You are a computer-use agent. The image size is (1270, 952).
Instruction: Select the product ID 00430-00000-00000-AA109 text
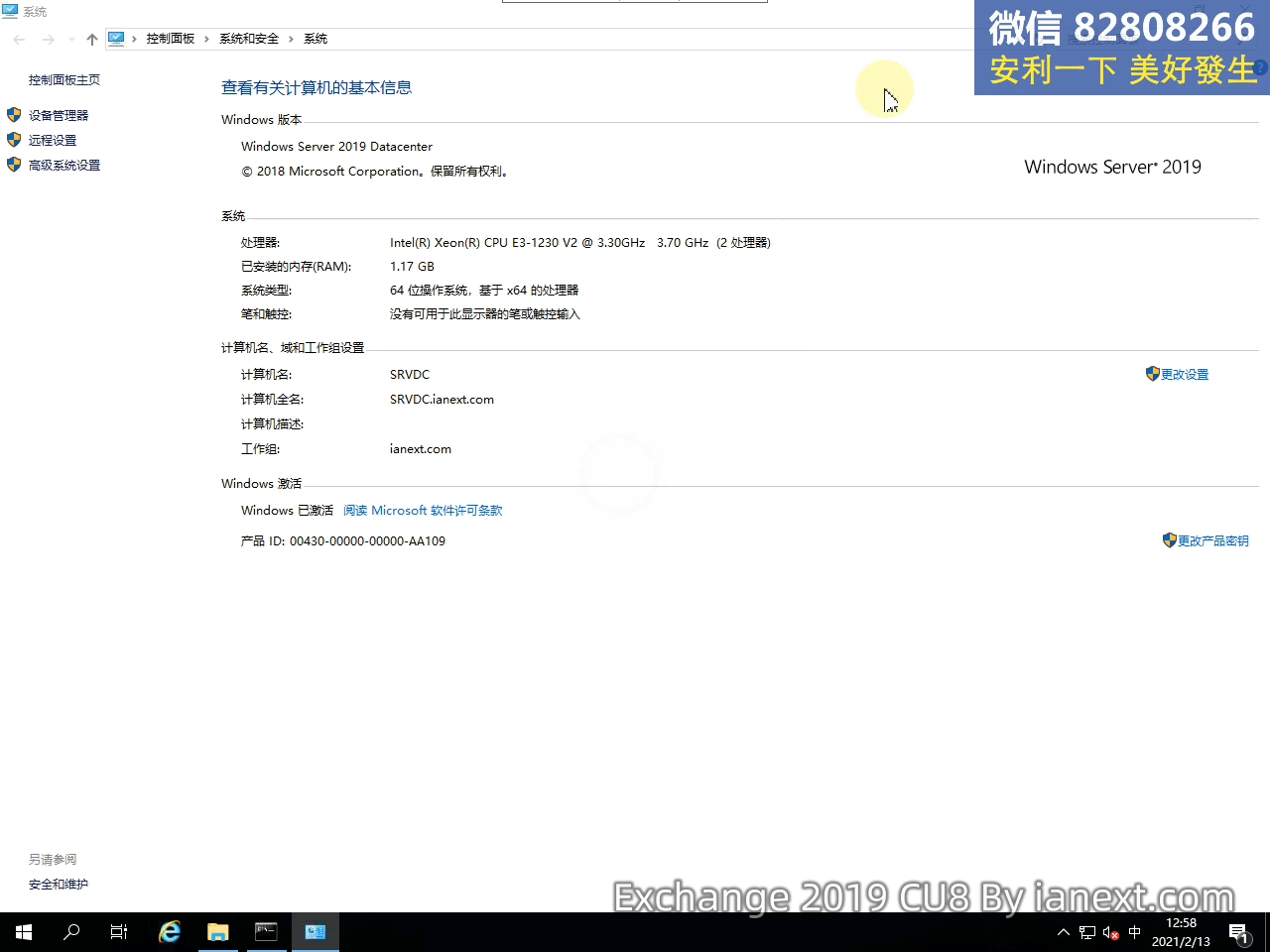tap(367, 541)
